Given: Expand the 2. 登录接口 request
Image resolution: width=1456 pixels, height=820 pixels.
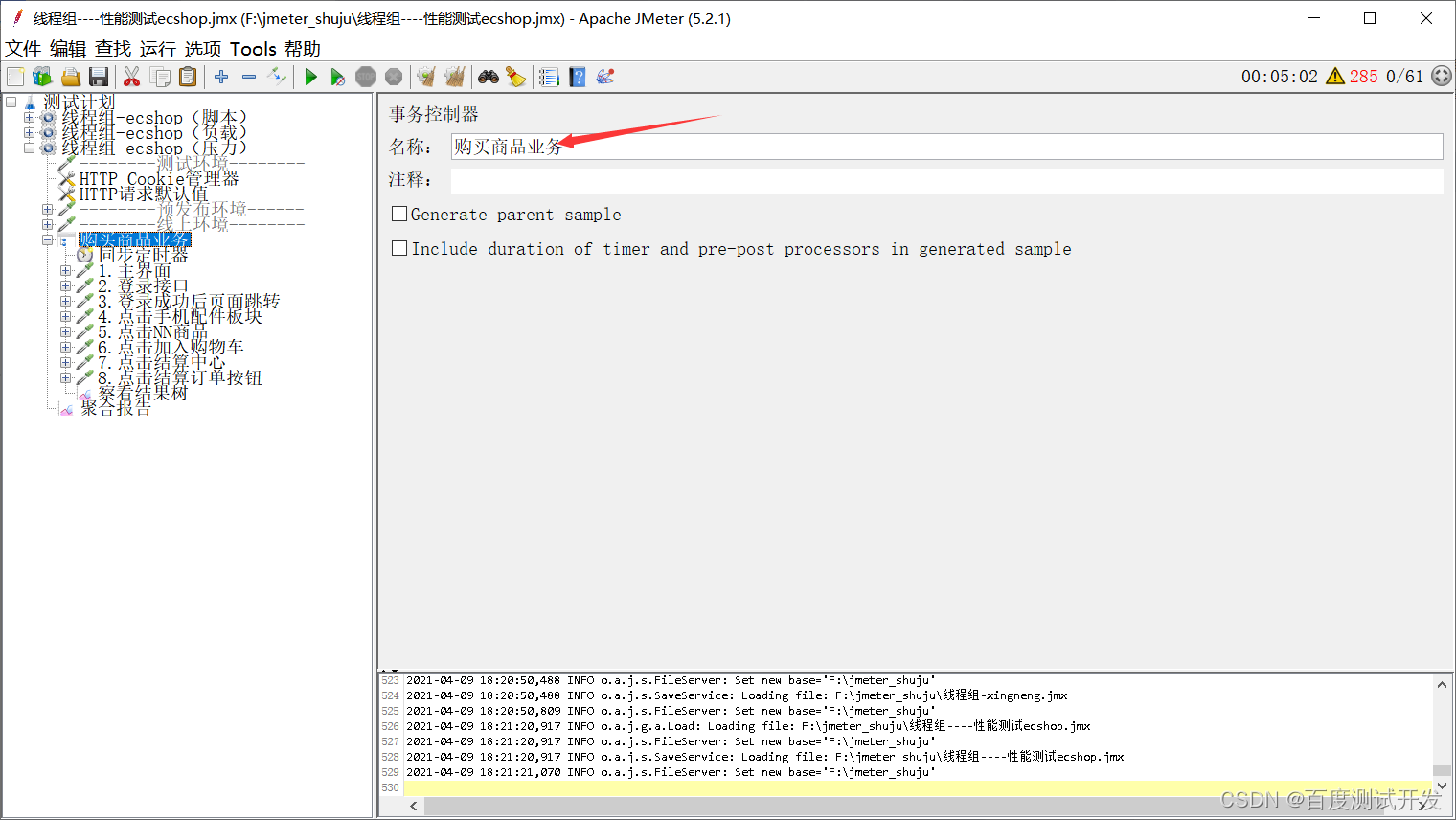Looking at the screenshot, I should (x=65, y=286).
